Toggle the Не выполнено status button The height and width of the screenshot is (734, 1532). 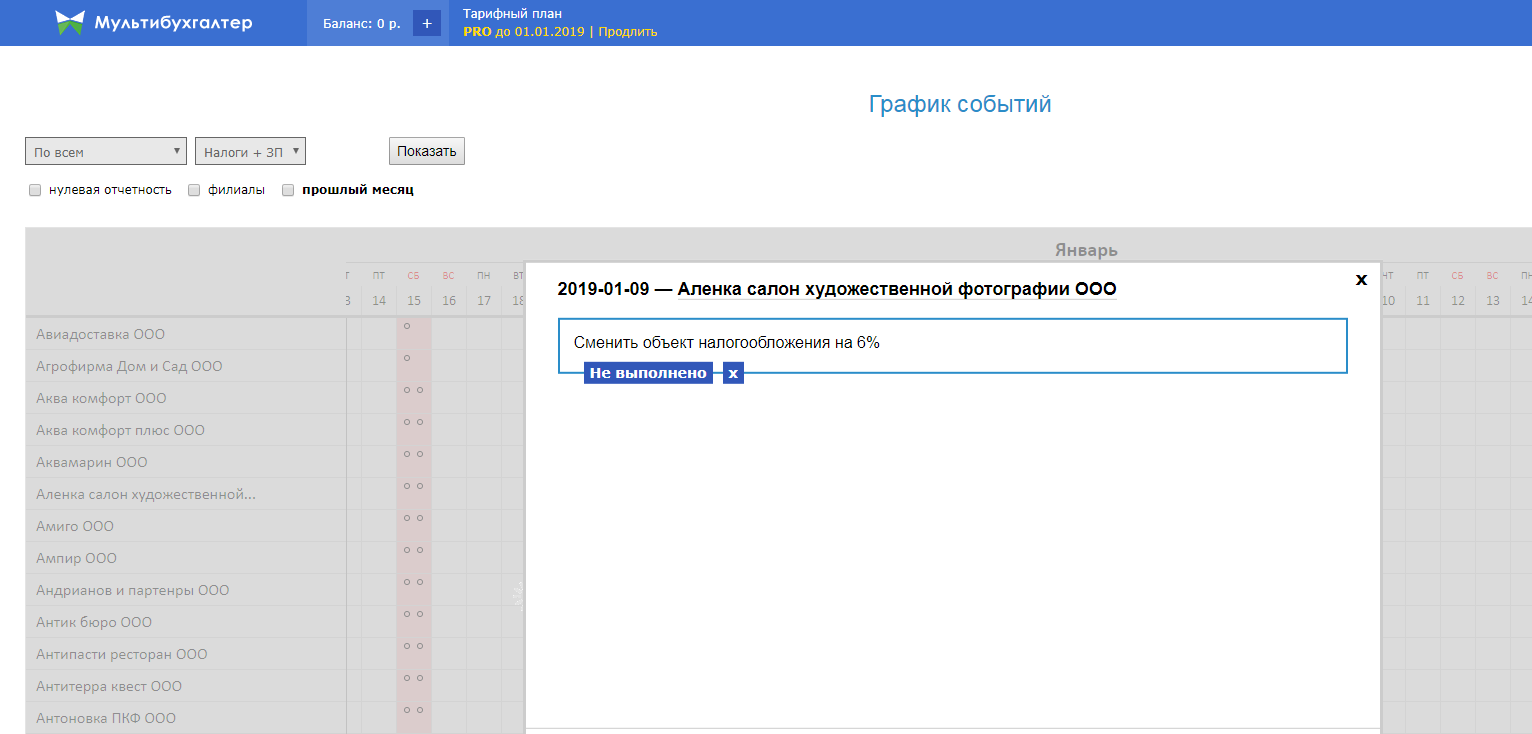click(648, 373)
